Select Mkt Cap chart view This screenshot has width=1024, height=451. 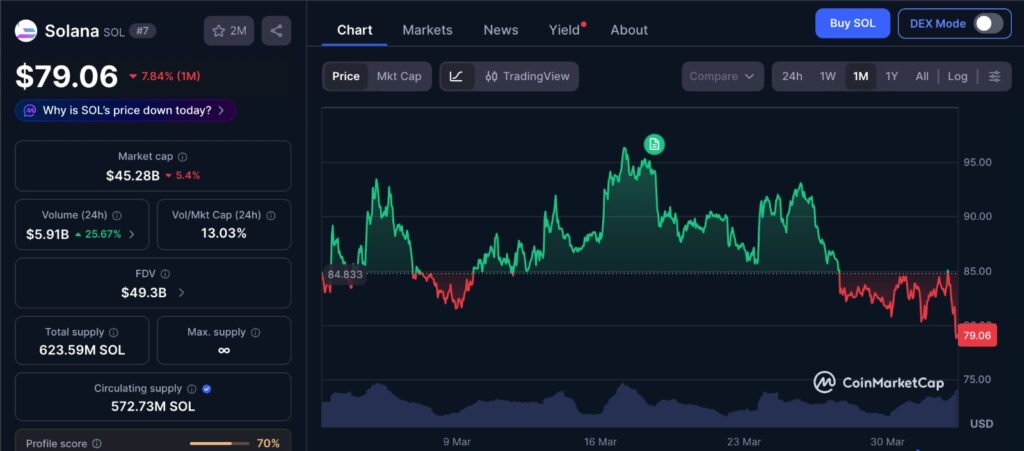tap(399, 76)
